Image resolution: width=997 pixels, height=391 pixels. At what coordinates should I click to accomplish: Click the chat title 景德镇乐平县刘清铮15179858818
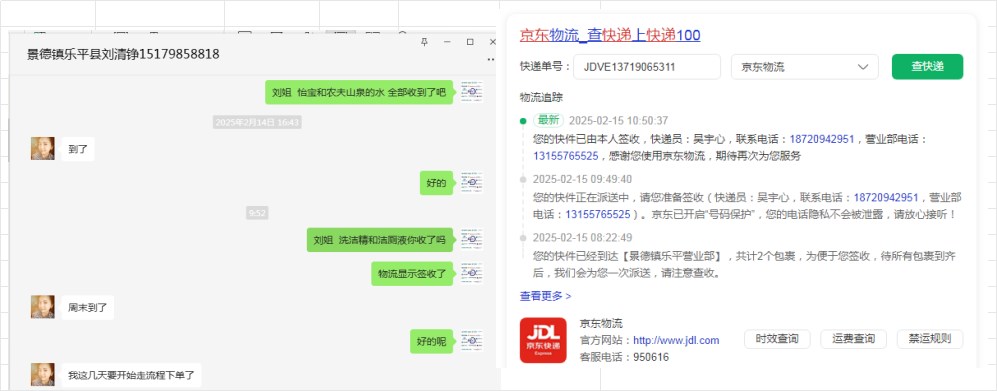click(123, 55)
